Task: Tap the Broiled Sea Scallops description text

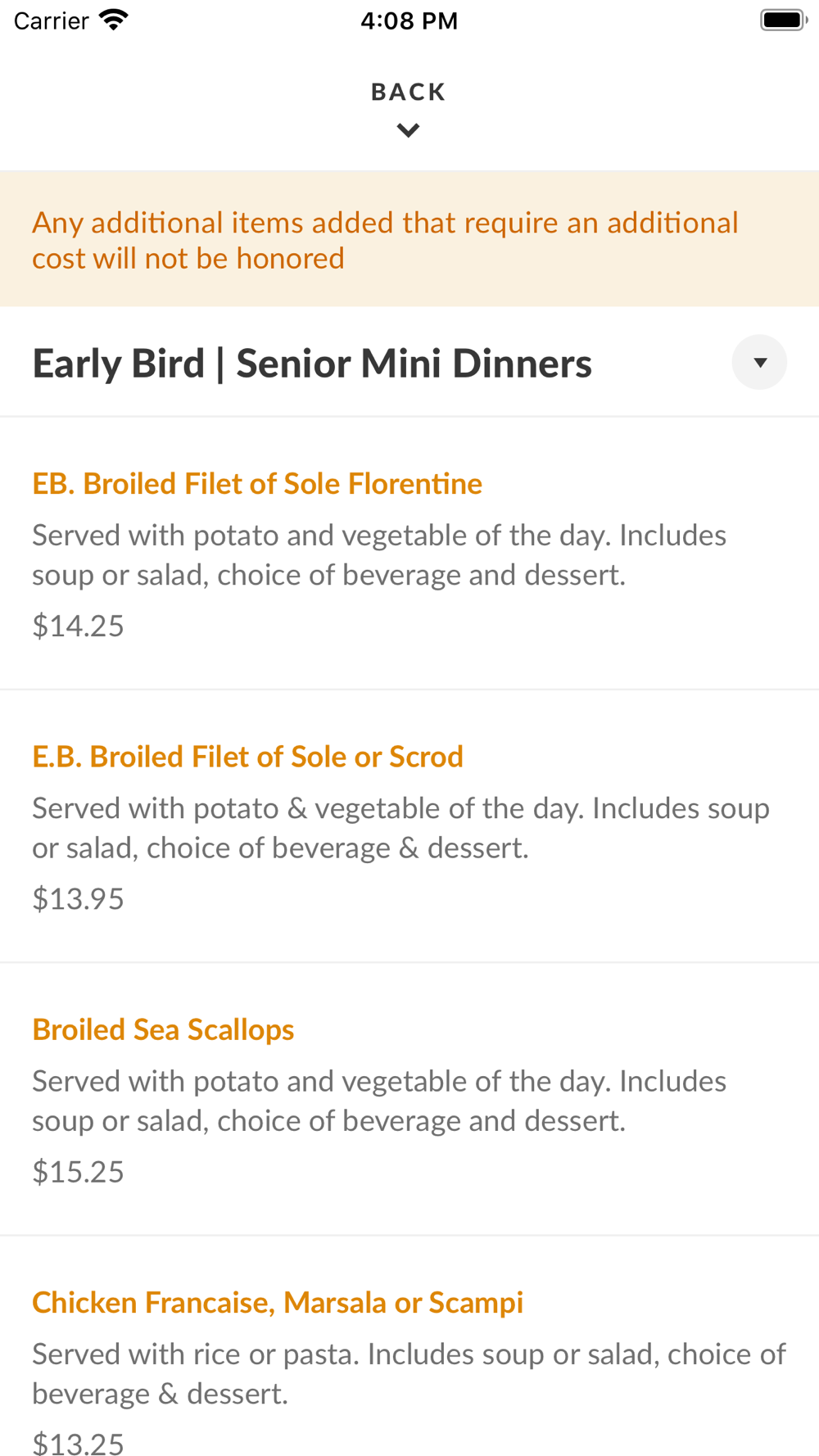Action: coord(379,1100)
